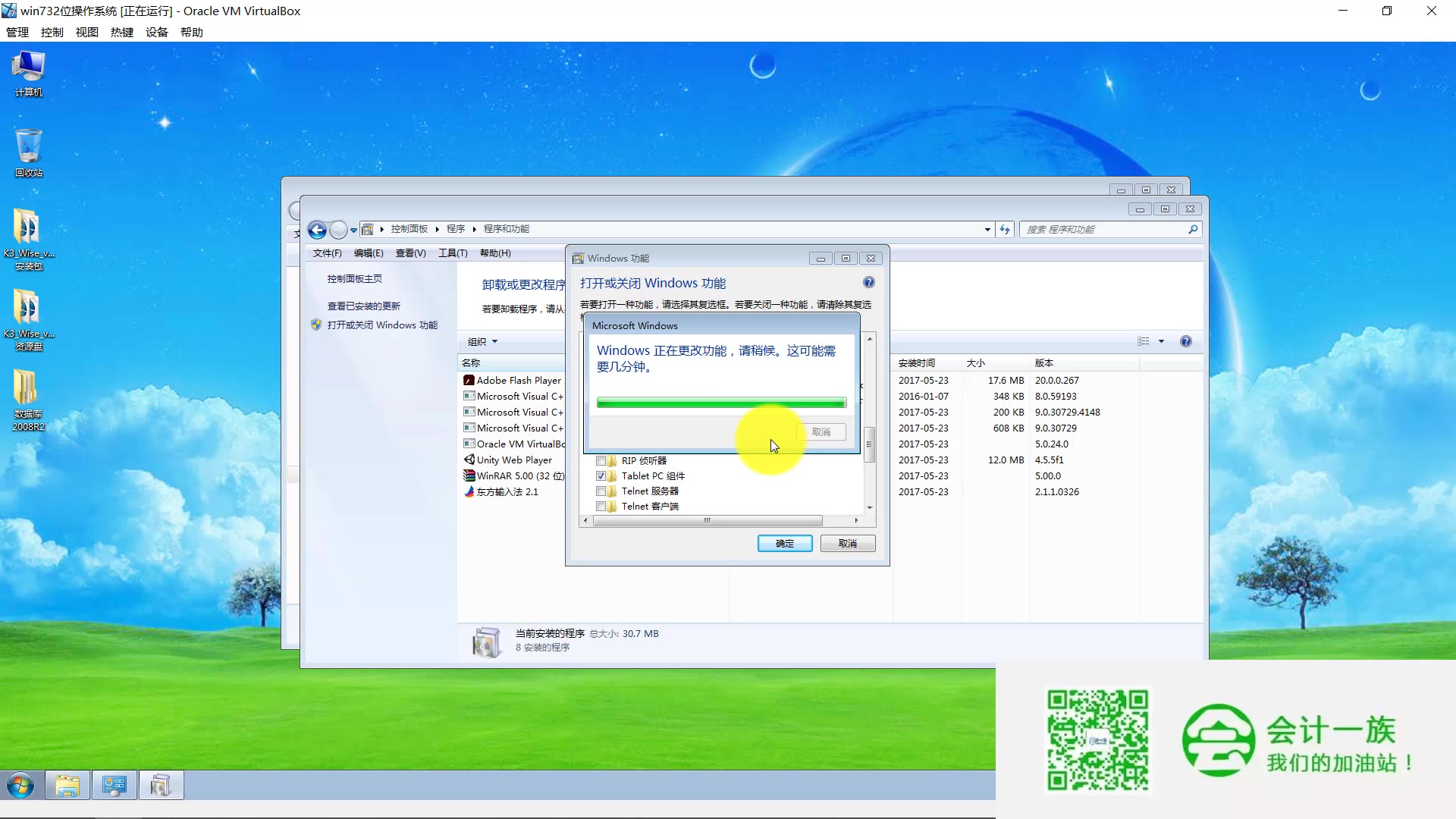The image size is (1456, 819).
Task: Expand the 组织 dropdown
Action: pos(482,342)
